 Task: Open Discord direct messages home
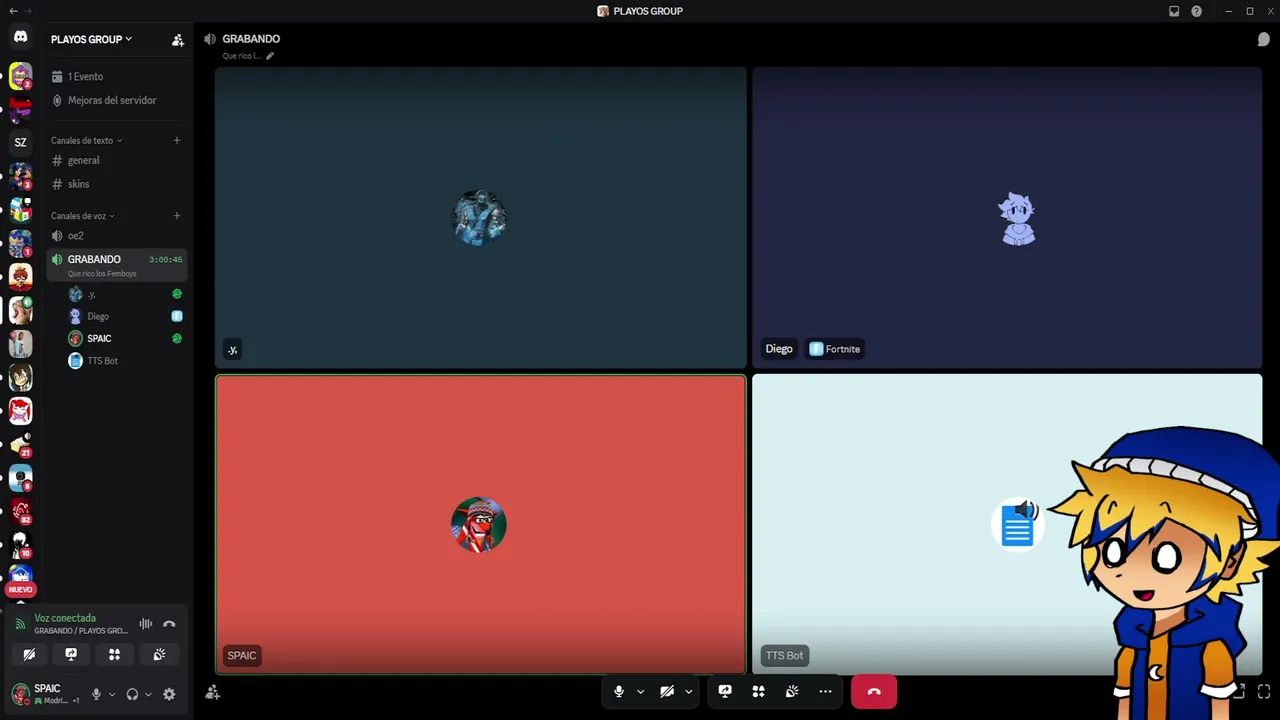click(20, 38)
